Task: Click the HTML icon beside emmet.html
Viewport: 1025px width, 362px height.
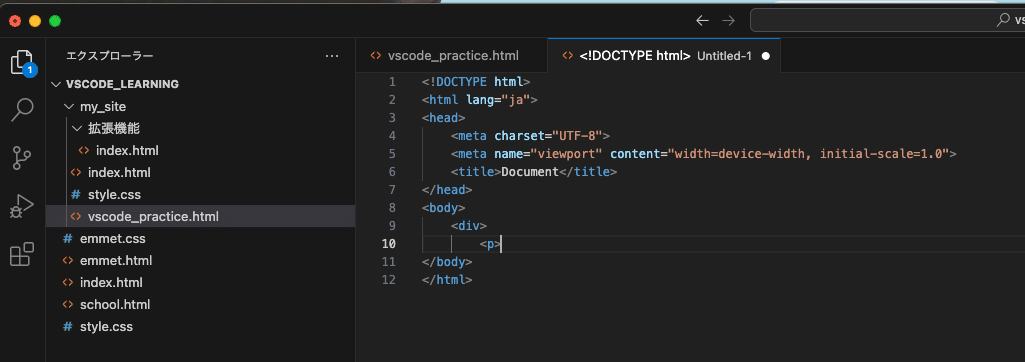Action: 67,261
